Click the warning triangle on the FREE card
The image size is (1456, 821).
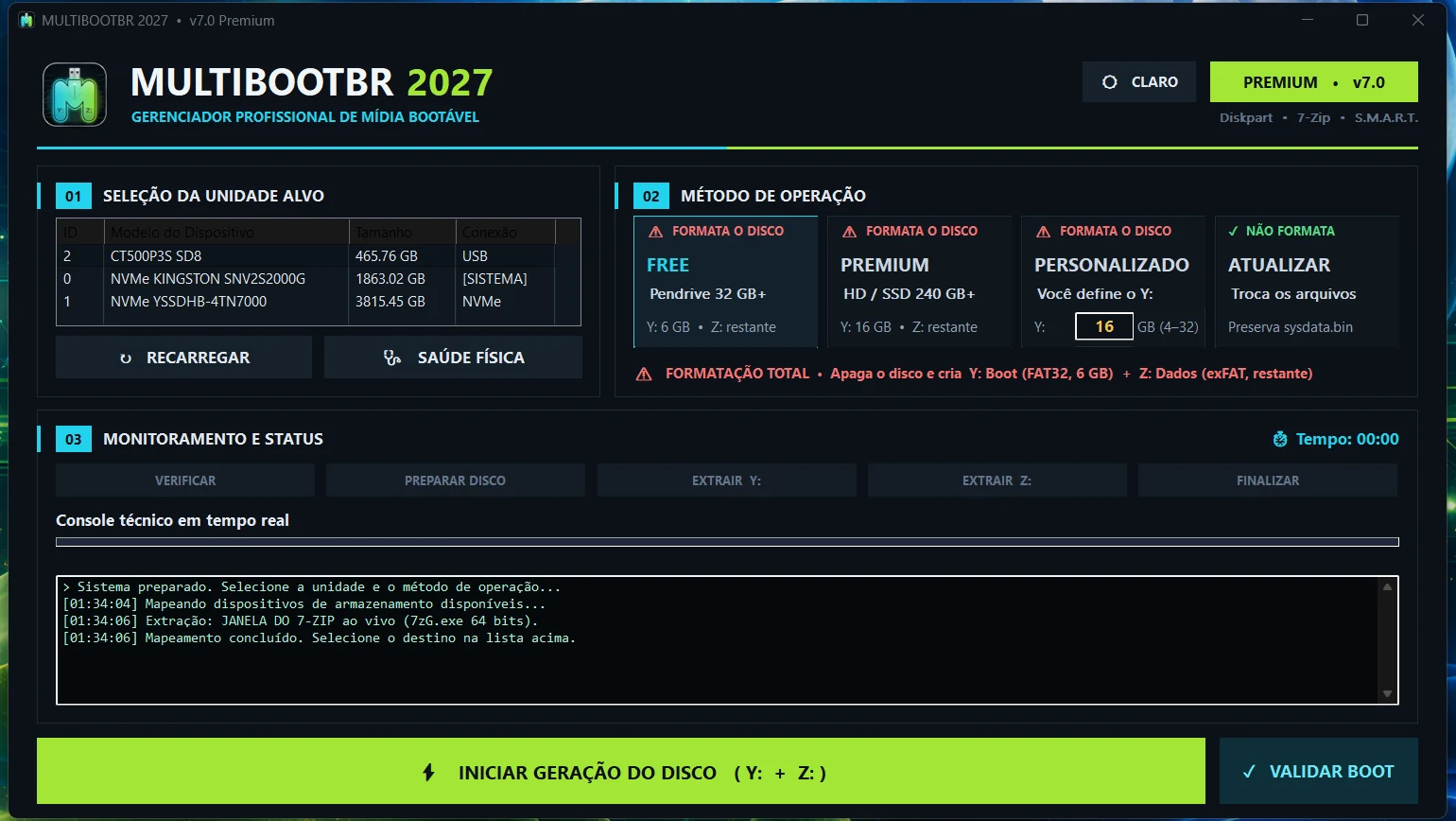[x=655, y=232]
